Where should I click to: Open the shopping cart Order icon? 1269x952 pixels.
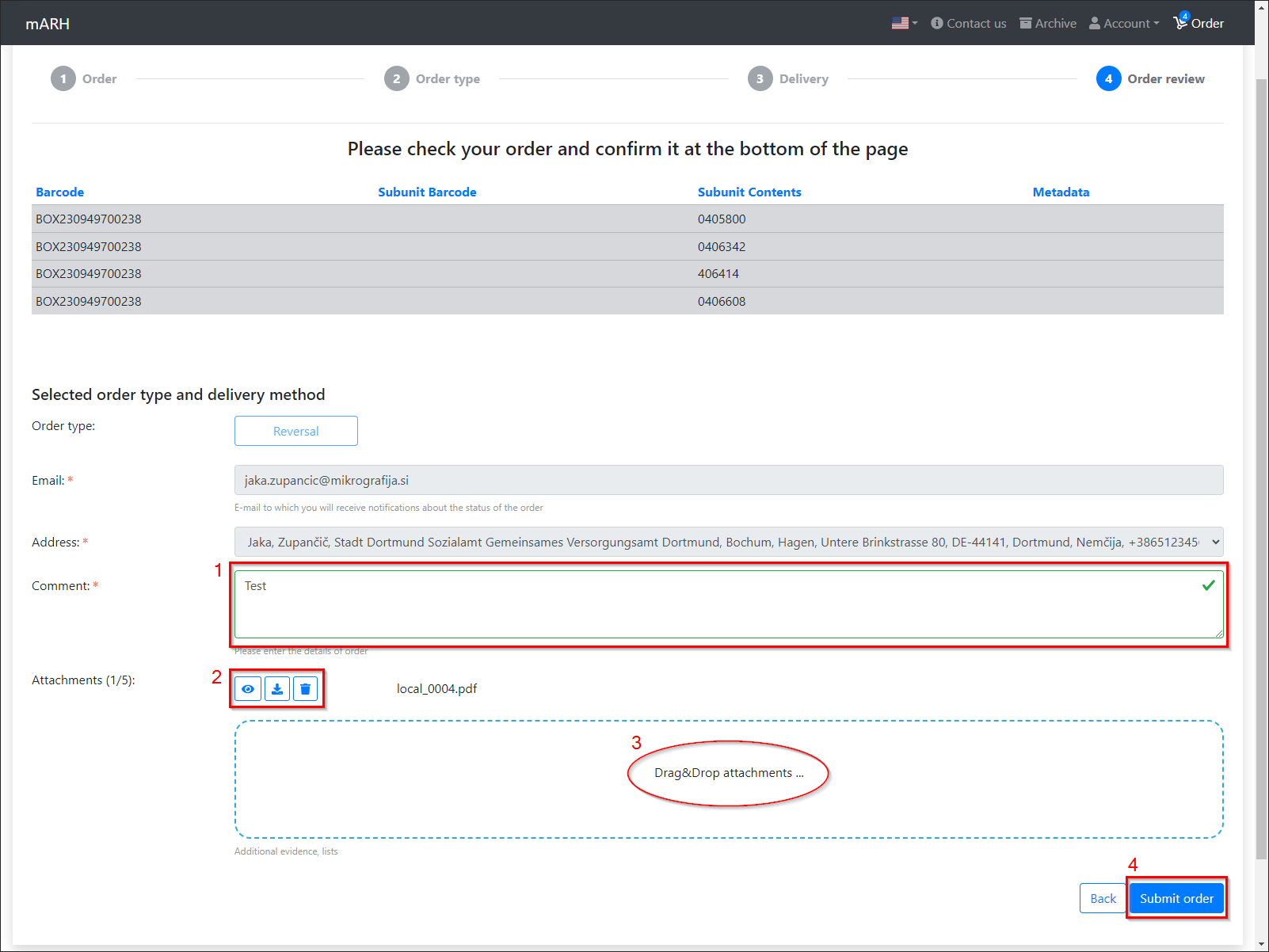tap(1198, 23)
